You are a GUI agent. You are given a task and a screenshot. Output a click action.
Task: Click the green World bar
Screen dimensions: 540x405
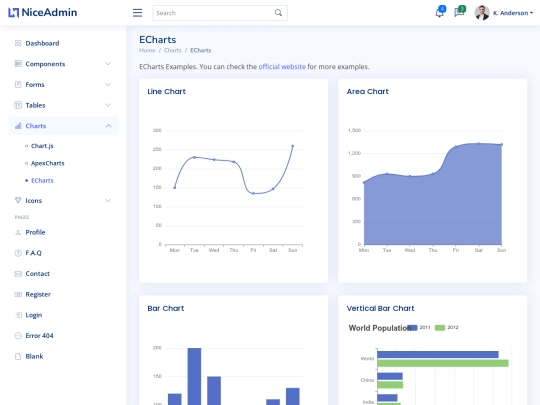pos(443,363)
